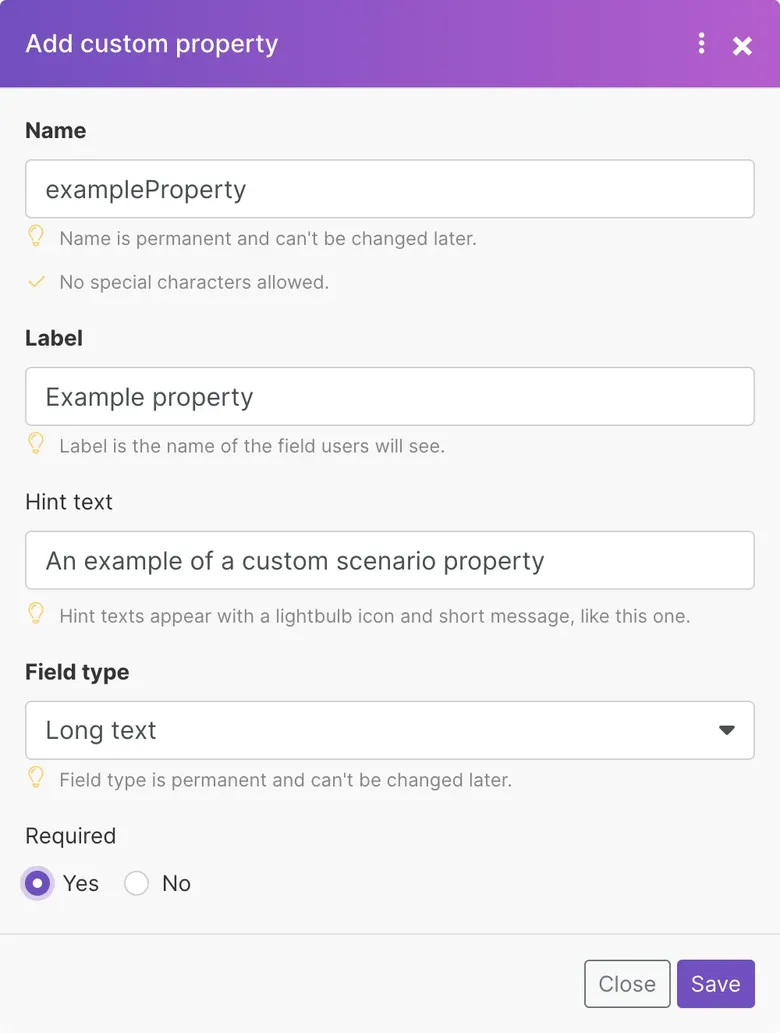780x1033 pixels.
Task: Open the three-dot options menu in header
Action: (702, 43)
